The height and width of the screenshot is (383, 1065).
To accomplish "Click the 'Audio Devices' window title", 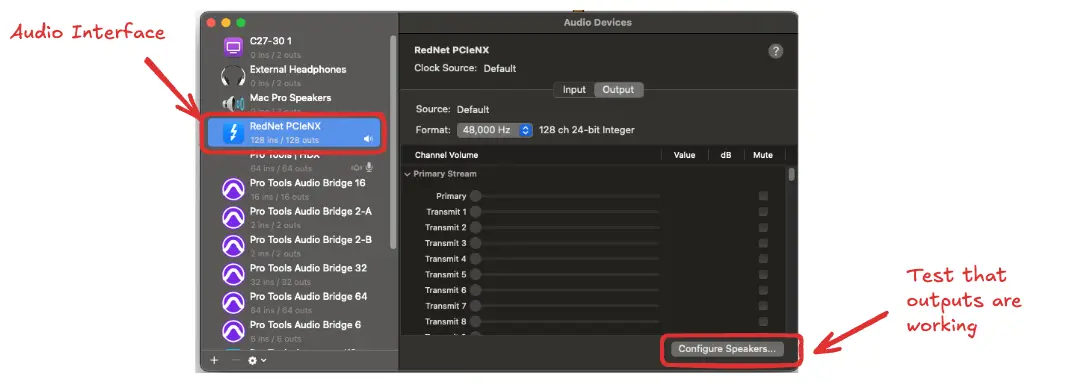I will coord(598,22).
